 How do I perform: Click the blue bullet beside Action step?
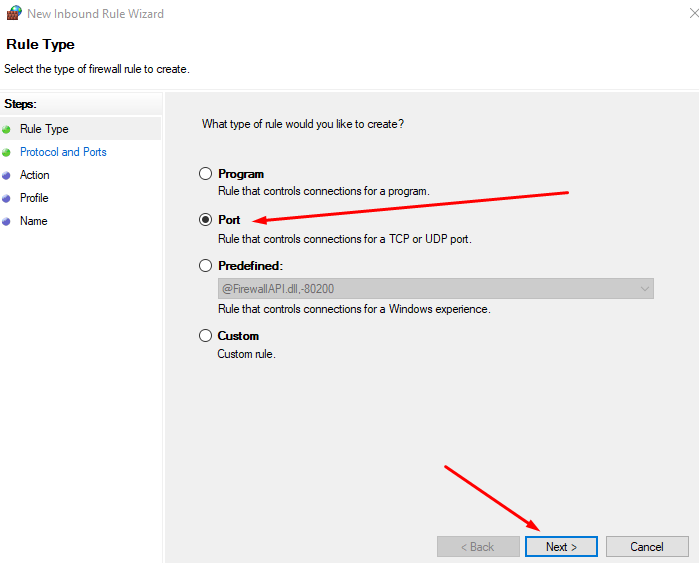[7, 175]
